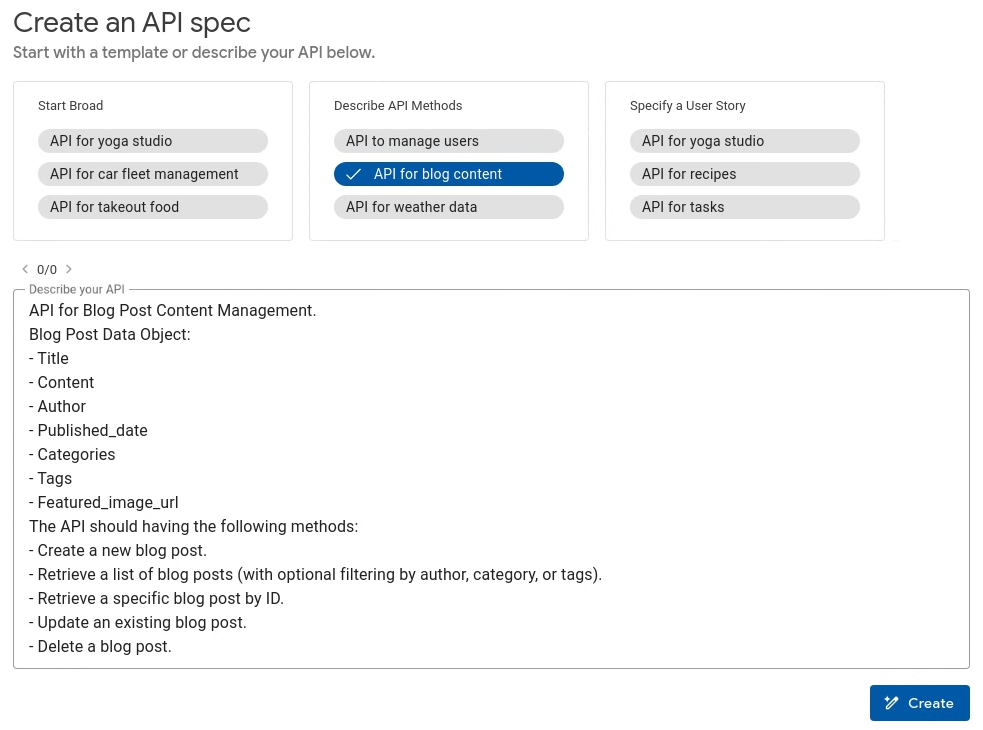Image resolution: width=983 pixels, height=730 pixels.
Task: Select API for car fleet management chip
Action: pyautogui.click(x=153, y=174)
